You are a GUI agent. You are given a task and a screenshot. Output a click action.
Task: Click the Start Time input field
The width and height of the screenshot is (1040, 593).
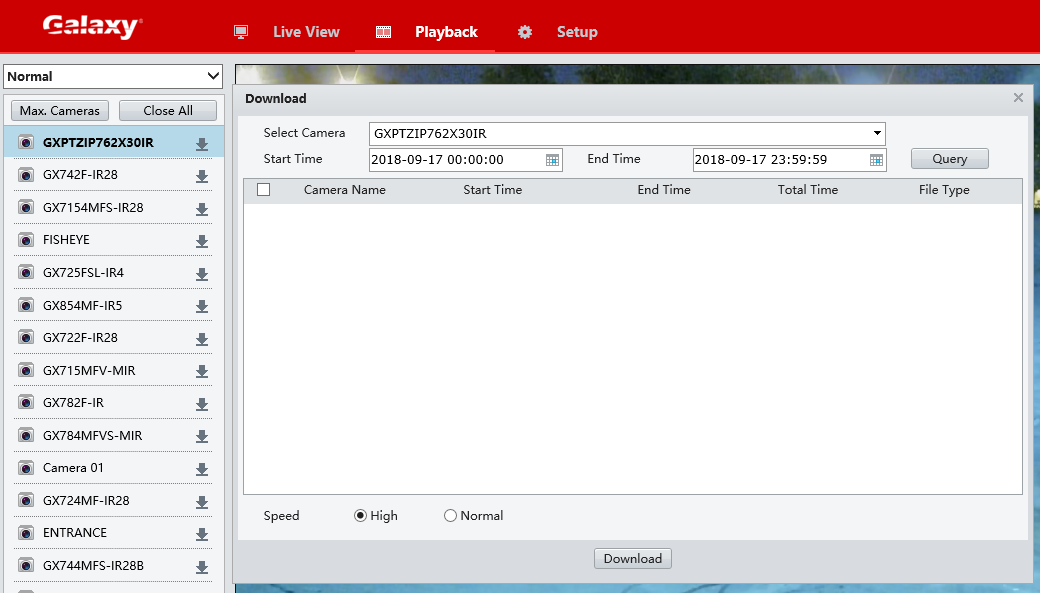point(455,160)
